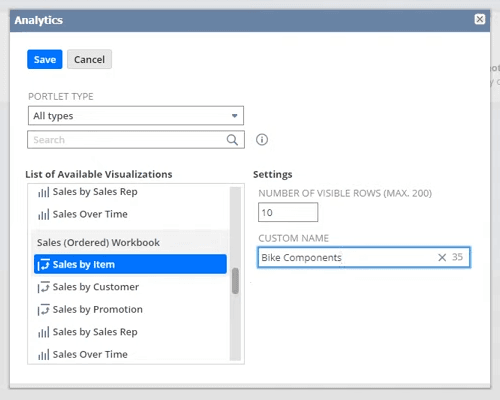Select the highlighted Sales by Item row
500x400 pixels.
tap(130, 264)
